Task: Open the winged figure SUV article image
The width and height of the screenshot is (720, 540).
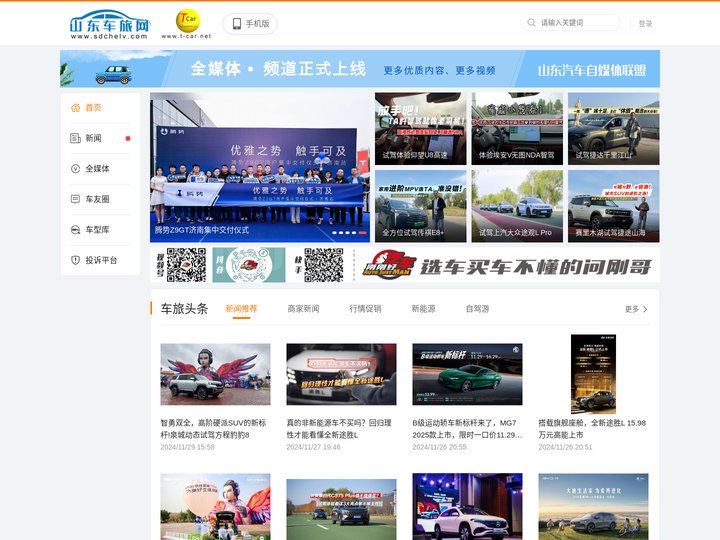Action: click(215, 374)
